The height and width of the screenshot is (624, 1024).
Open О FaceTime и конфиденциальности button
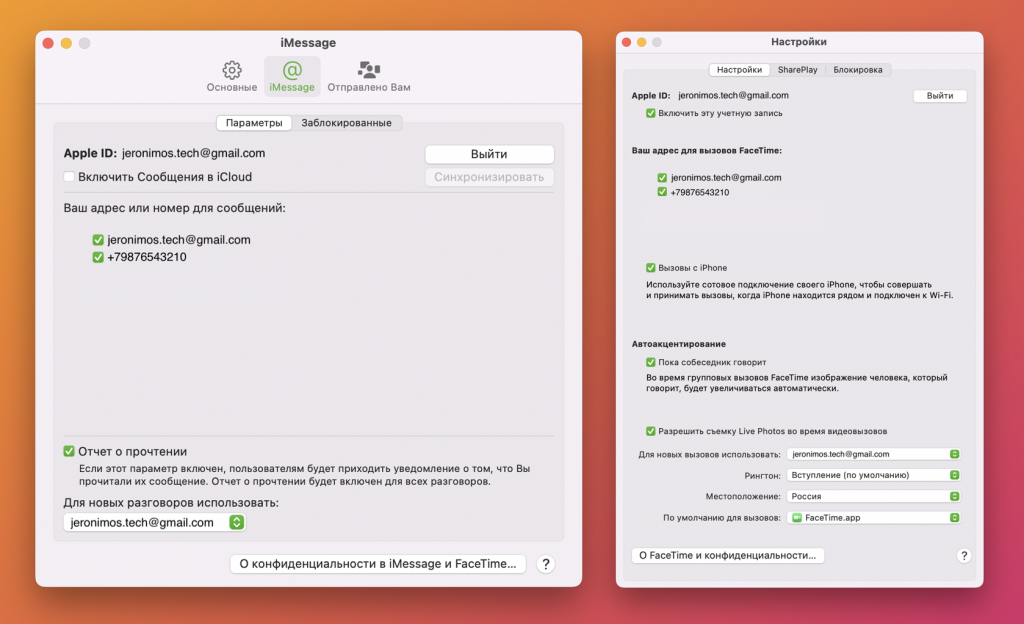coord(728,555)
